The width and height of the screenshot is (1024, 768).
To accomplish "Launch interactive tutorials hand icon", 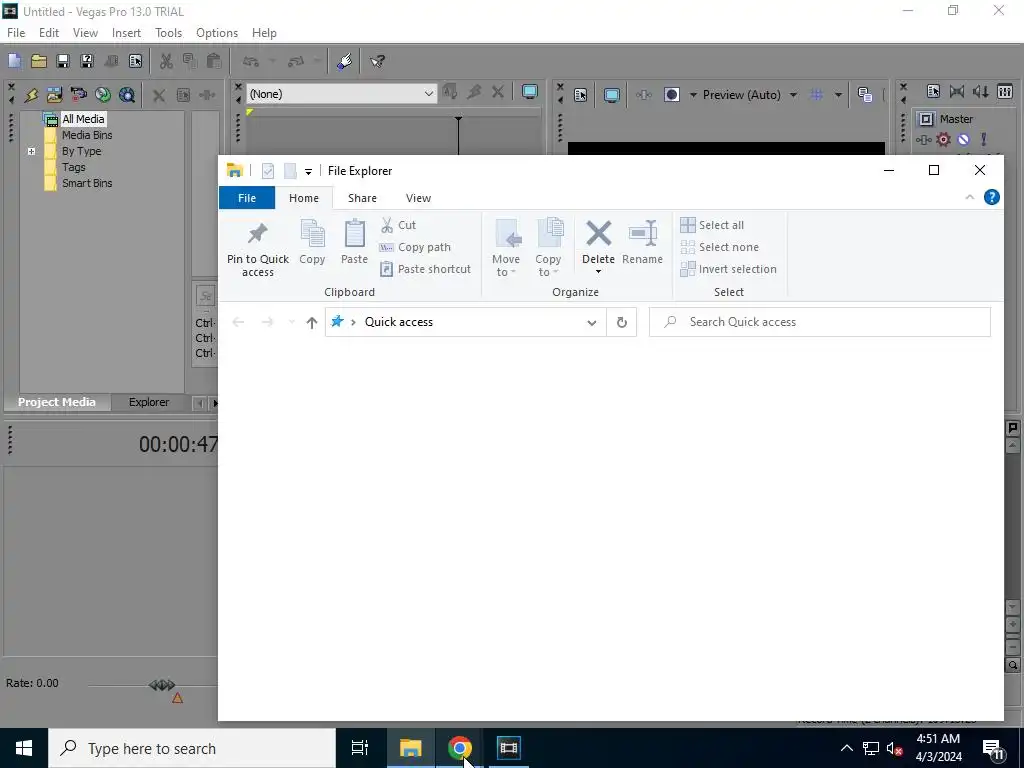I will point(344,61).
